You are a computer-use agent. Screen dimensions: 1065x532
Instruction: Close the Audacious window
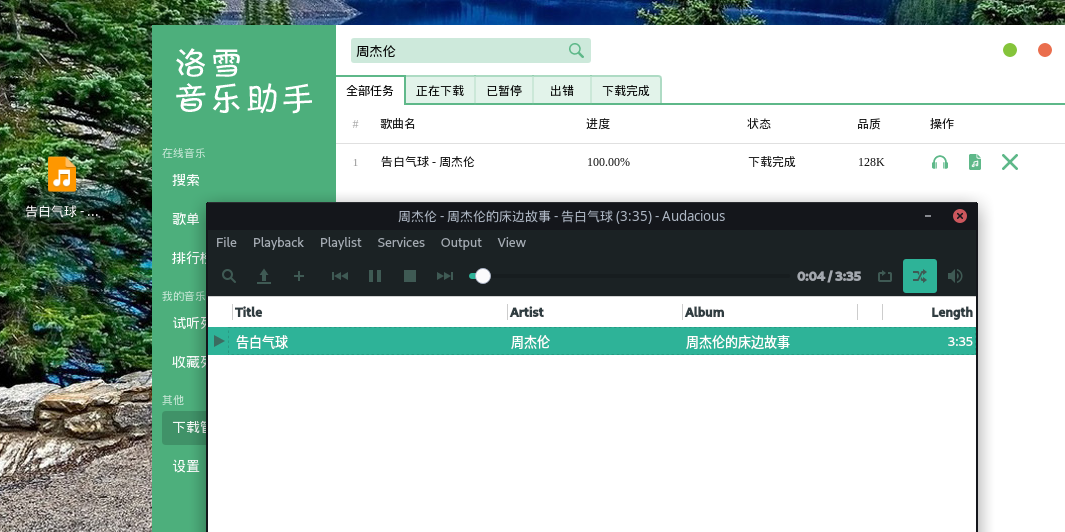[x=960, y=216]
